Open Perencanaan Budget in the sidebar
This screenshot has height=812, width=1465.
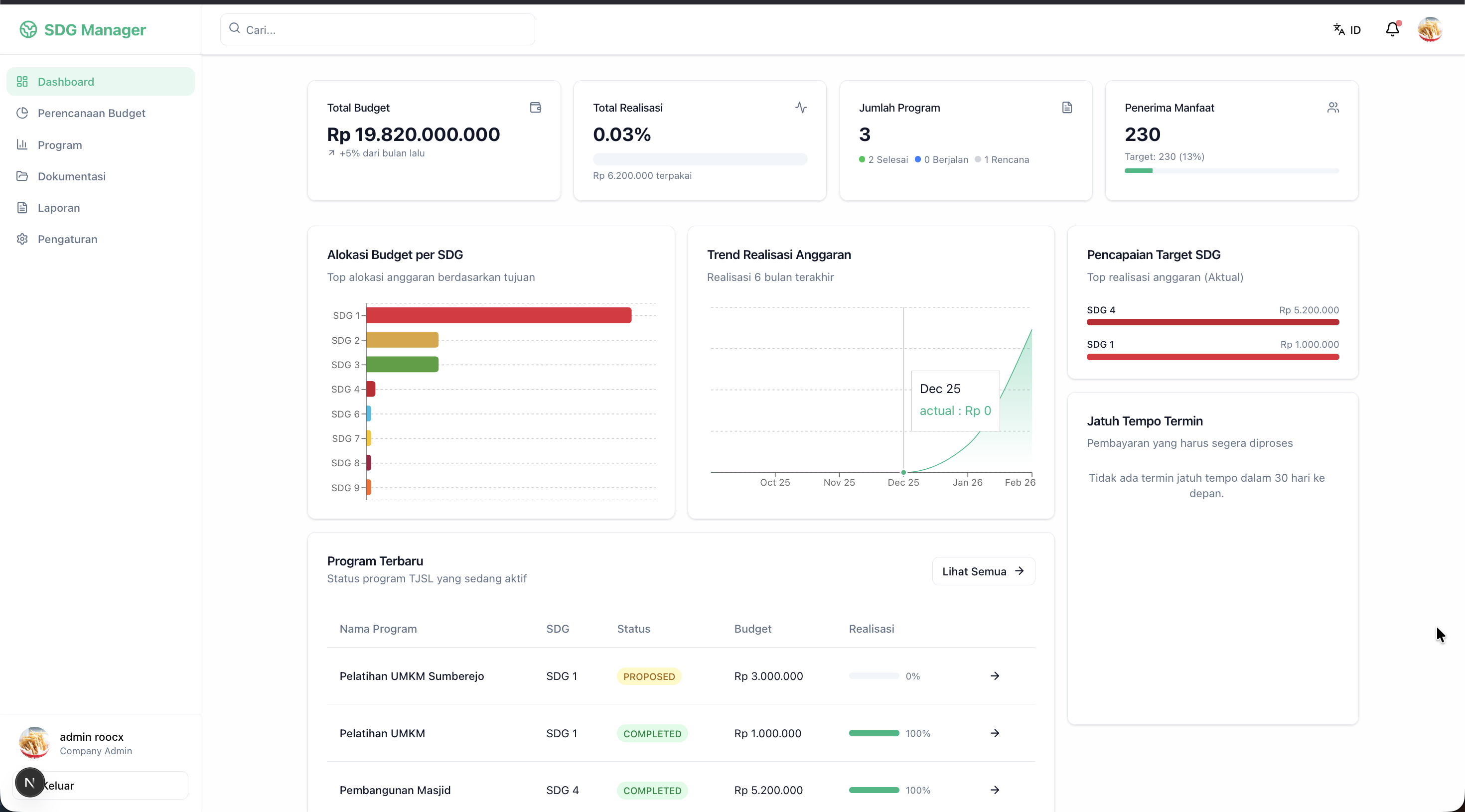[x=91, y=113]
